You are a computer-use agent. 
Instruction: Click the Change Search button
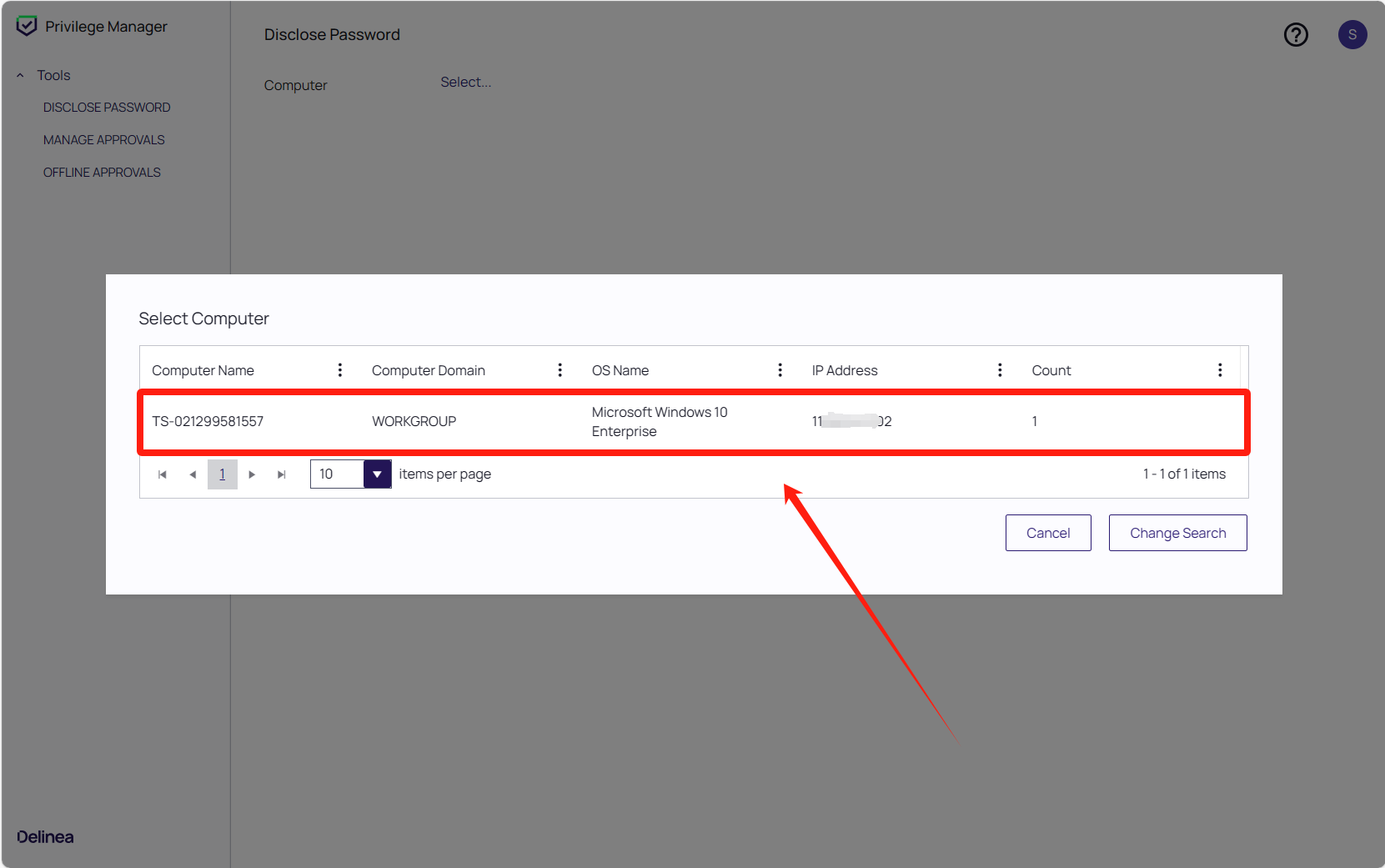click(x=1177, y=533)
